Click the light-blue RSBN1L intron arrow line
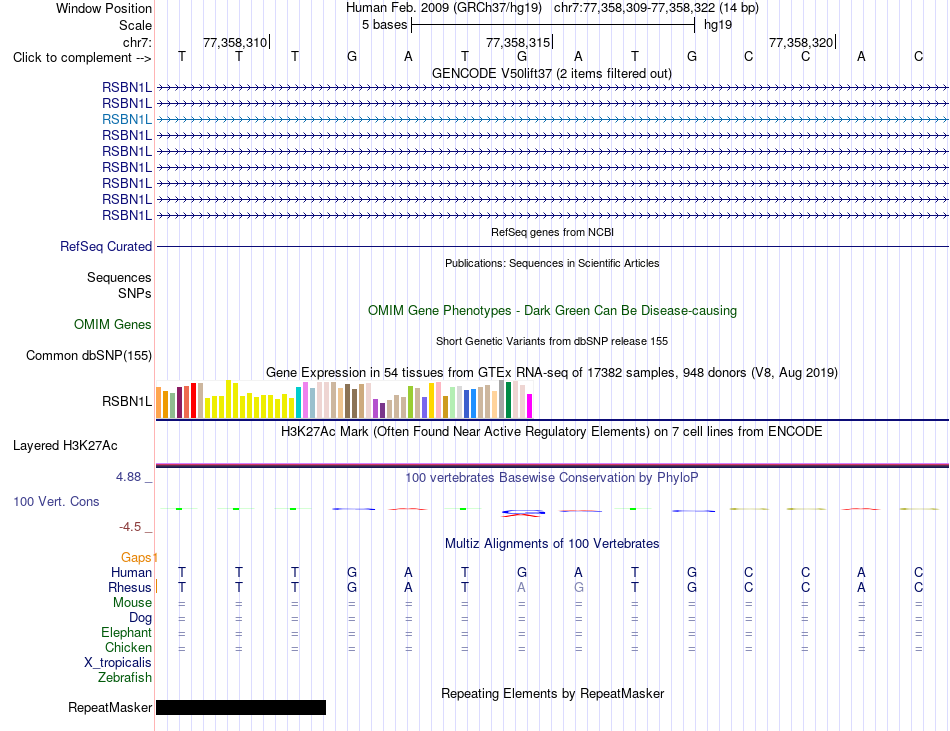Viewport: 950px width, 731px height. (553, 119)
